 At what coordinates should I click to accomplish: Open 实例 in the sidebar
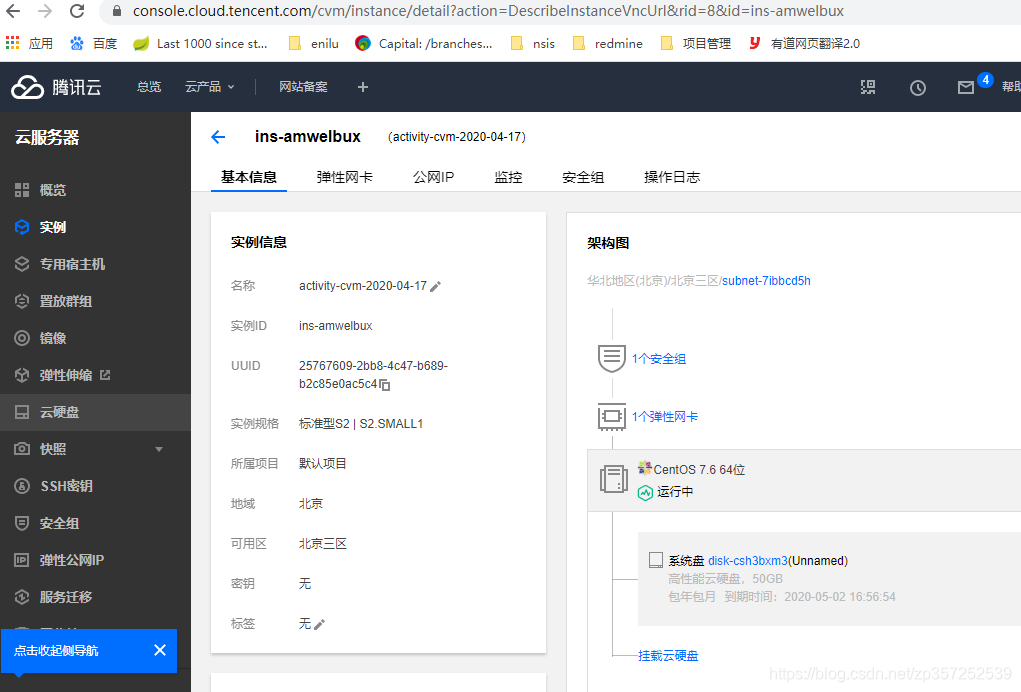click(x=95, y=227)
